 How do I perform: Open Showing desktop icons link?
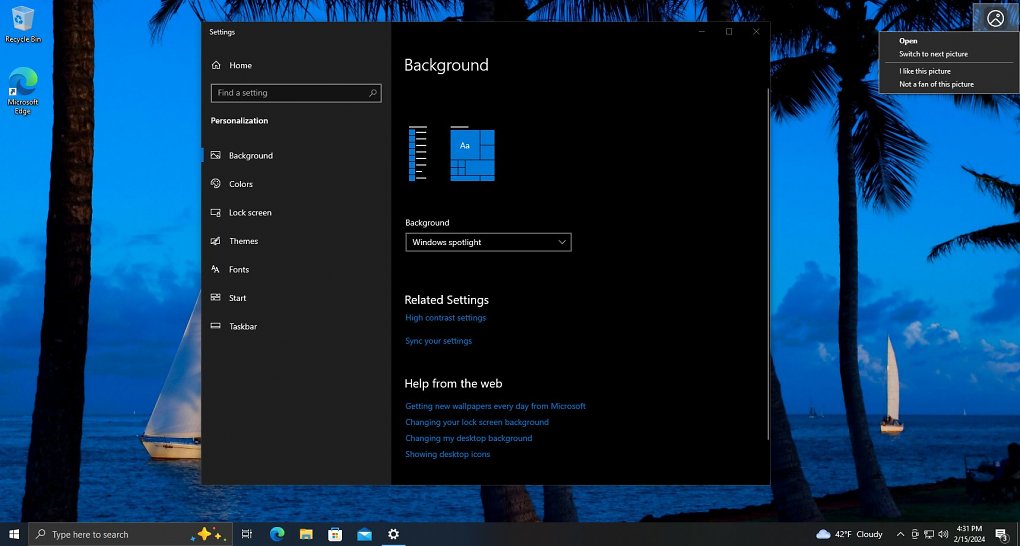coord(448,454)
